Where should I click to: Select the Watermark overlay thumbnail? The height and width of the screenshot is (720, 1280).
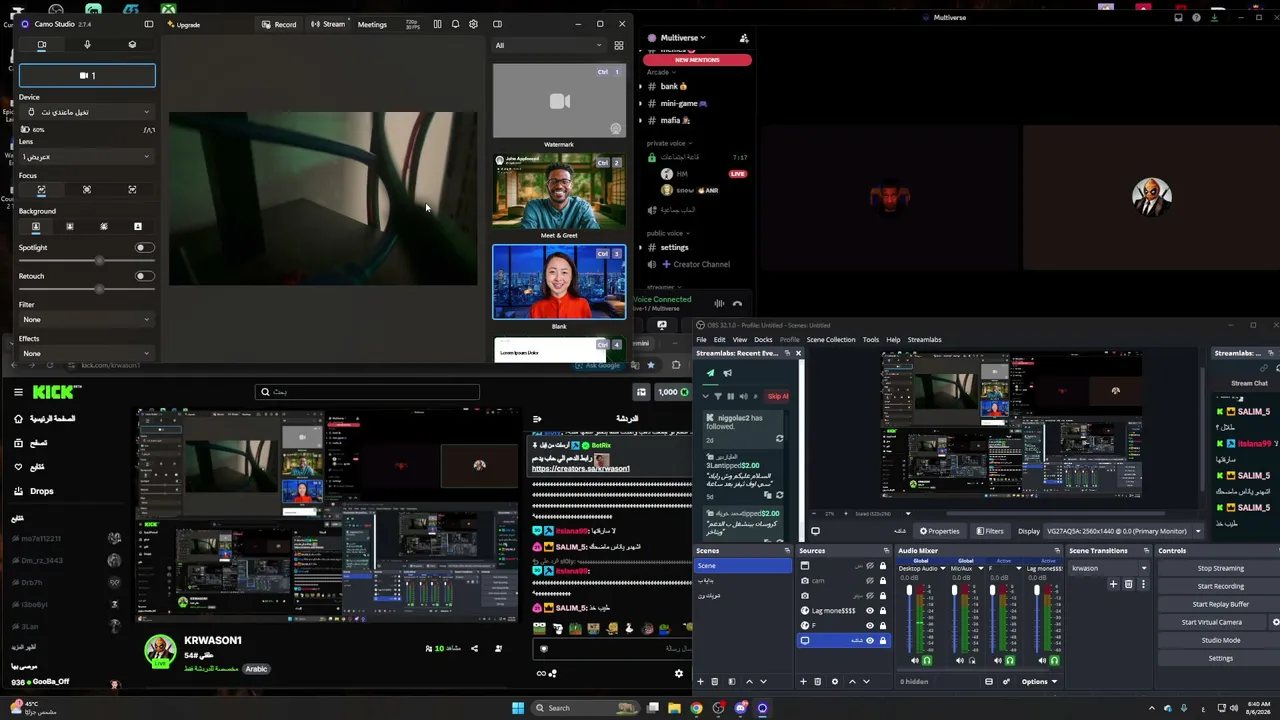tap(559, 101)
